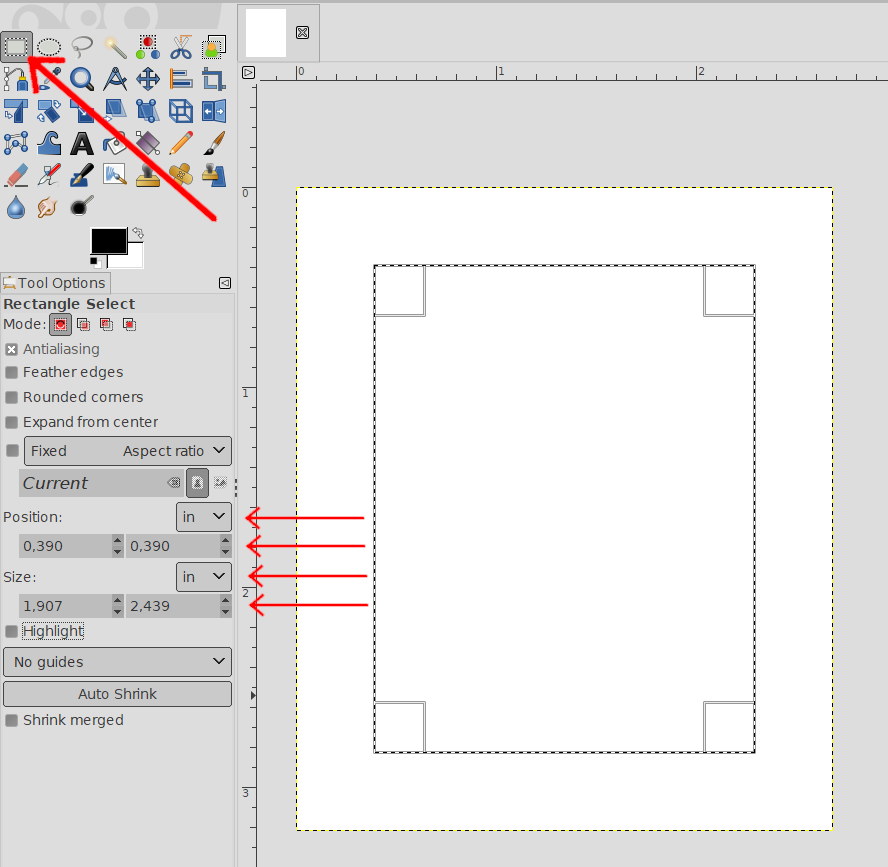Click the Auto Shrink button
The width and height of the screenshot is (888, 867).
point(118,694)
